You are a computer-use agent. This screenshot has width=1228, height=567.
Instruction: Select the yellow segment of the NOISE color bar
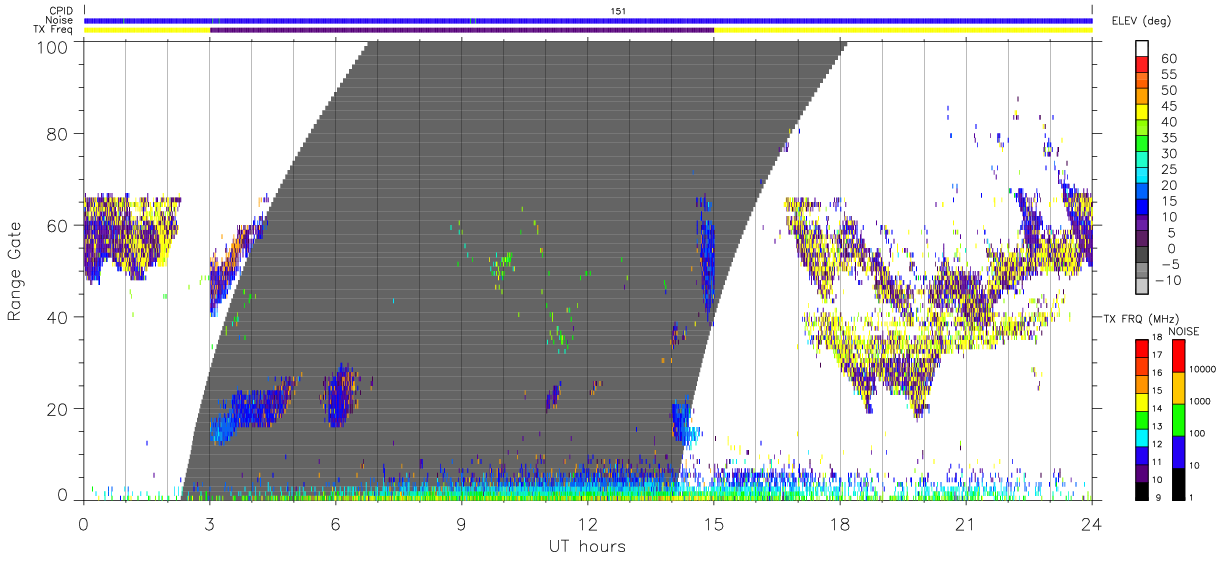pyautogui.click(x=1180, y=388)
